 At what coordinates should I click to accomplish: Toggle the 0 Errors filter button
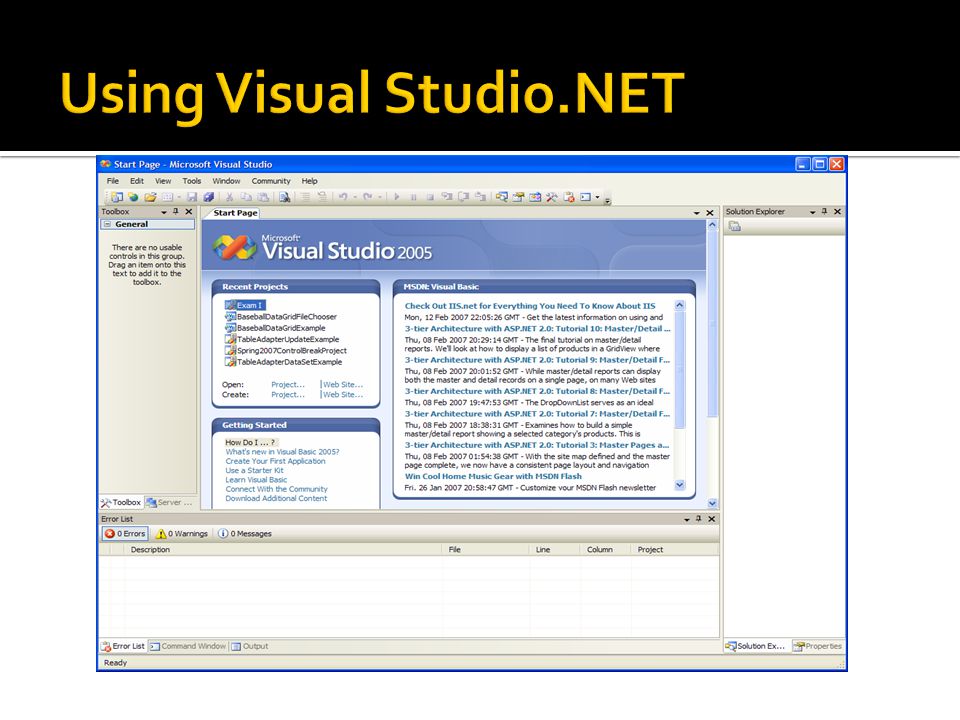(125, 533)
